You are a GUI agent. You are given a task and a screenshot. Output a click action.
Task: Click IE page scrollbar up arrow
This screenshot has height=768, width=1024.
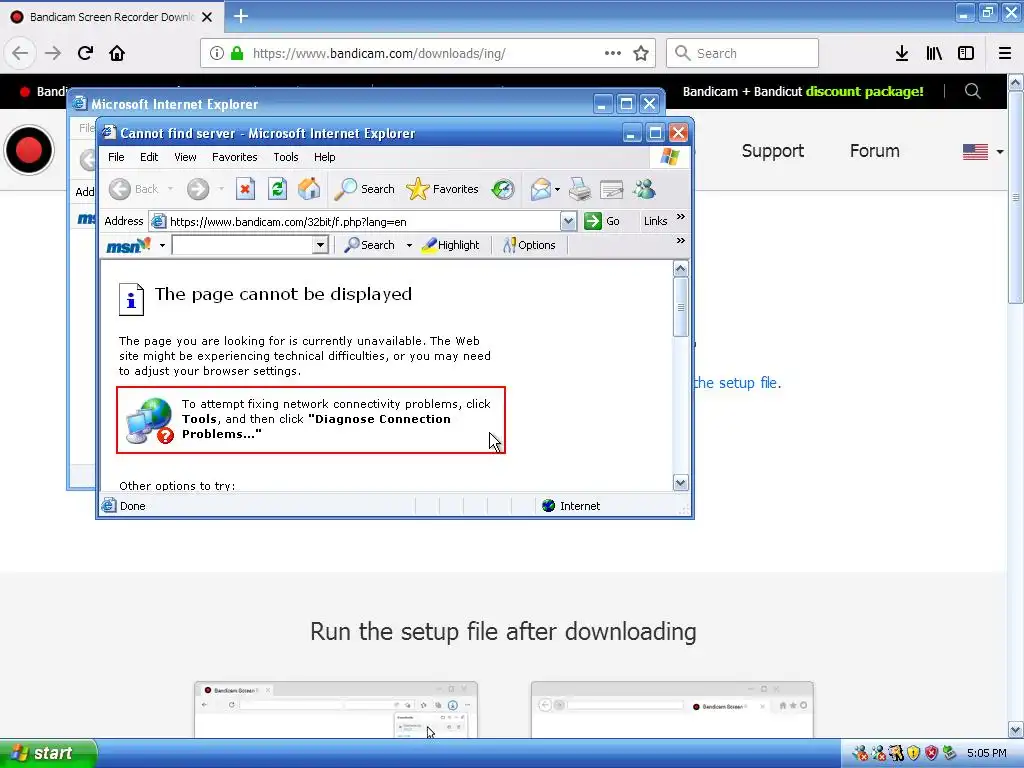pyautogui.click(x=680, y=268)
